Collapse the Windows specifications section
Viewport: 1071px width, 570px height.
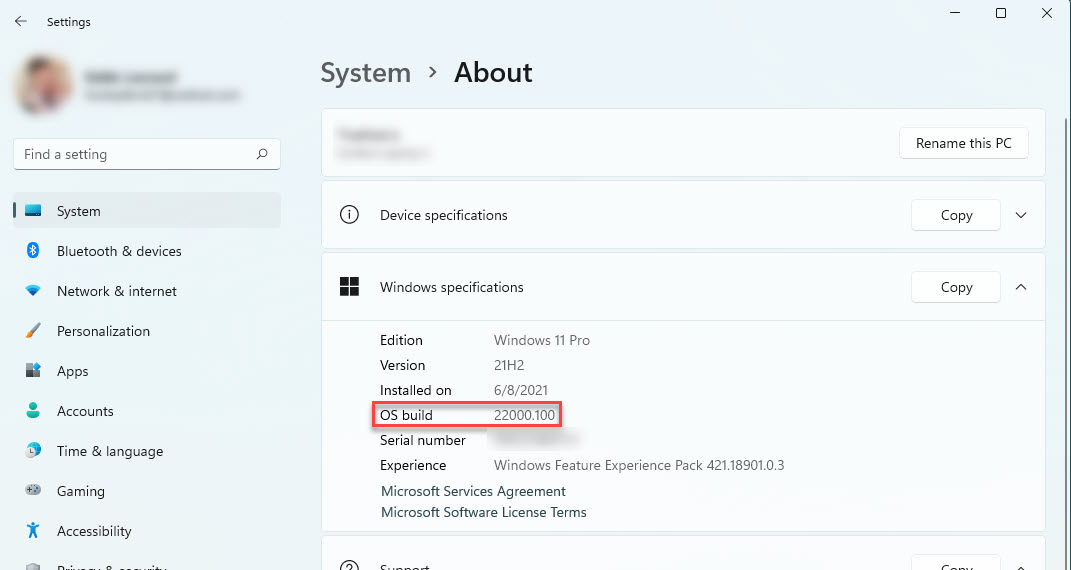click(x=1021, y=287)
